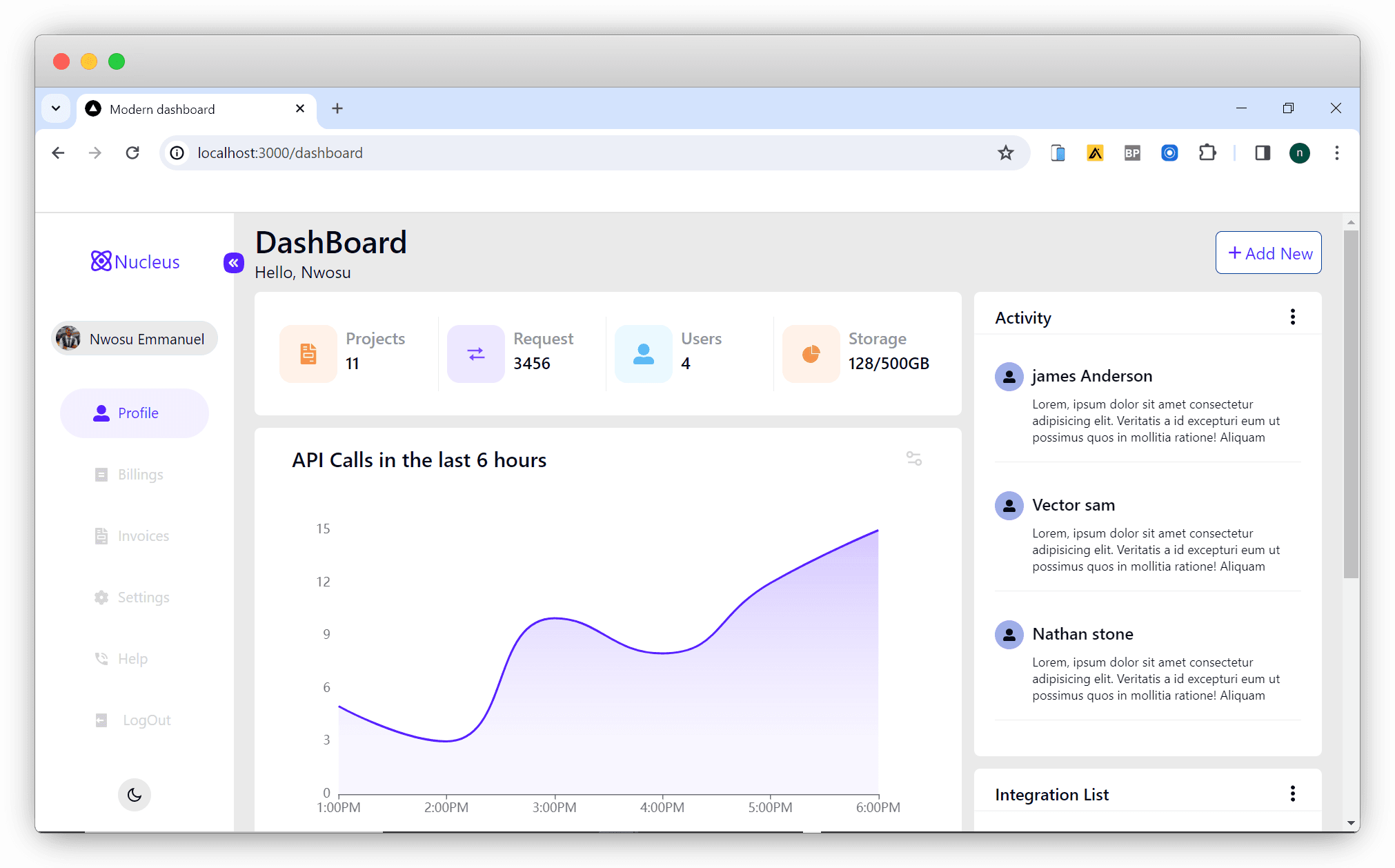
Task: Open chart filter settings icon
Action: pyautogui.click(x=914, y=459)
